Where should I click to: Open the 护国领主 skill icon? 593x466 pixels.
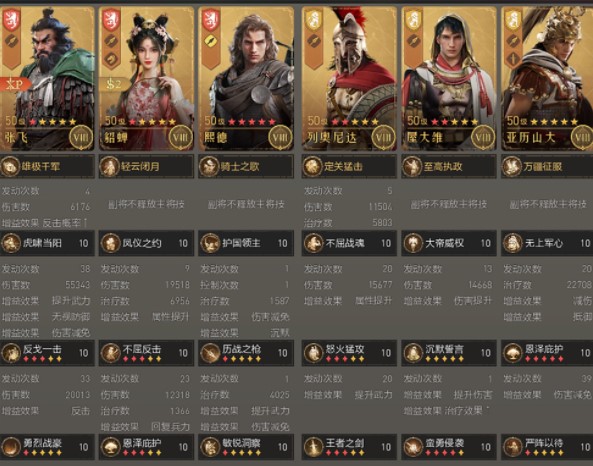point(210,243)
